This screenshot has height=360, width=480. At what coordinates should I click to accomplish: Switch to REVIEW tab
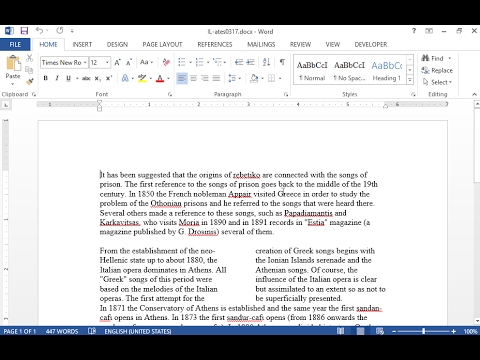[x=300, y=44]
